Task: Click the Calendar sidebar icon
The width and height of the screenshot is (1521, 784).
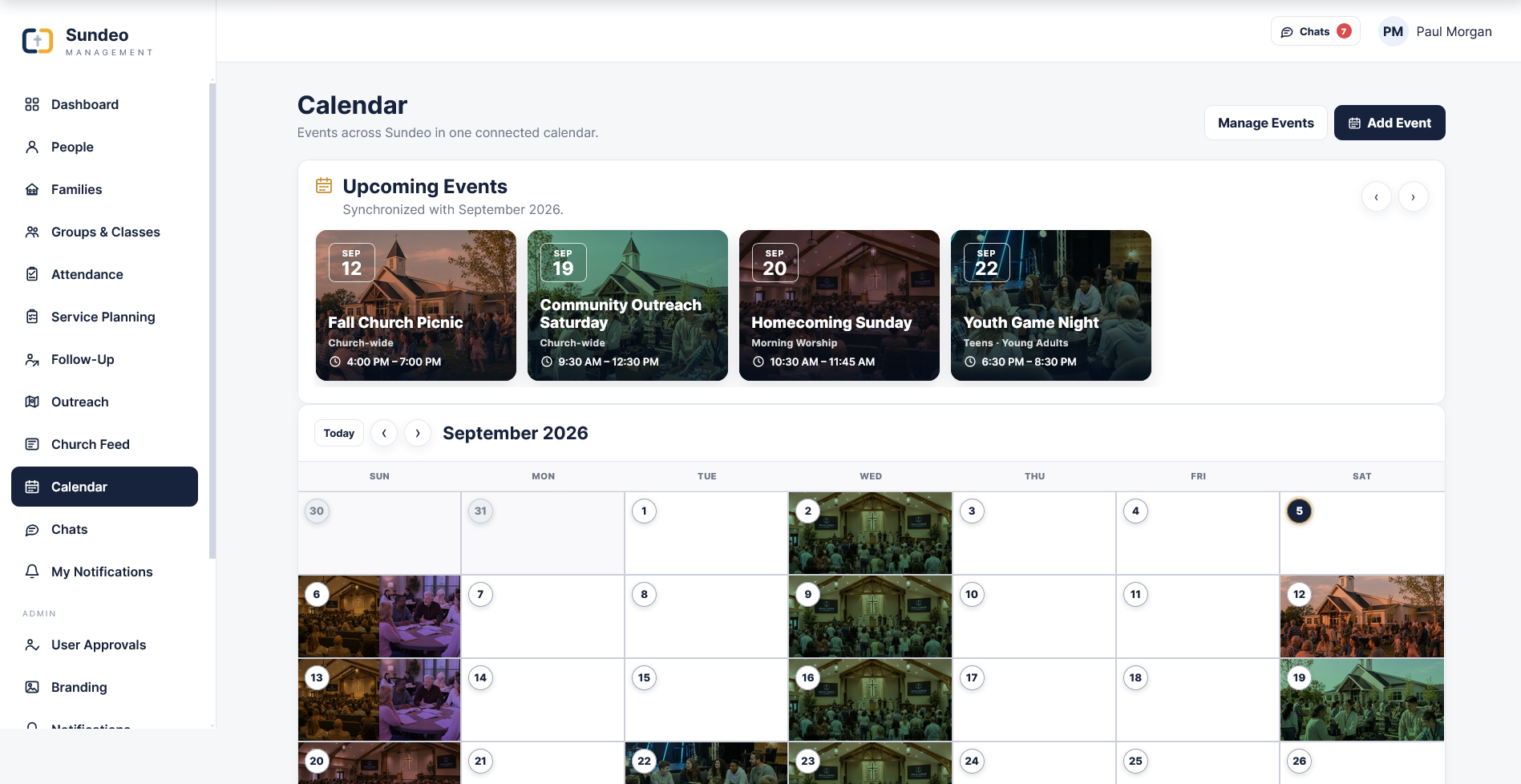Action: [32, 487]
